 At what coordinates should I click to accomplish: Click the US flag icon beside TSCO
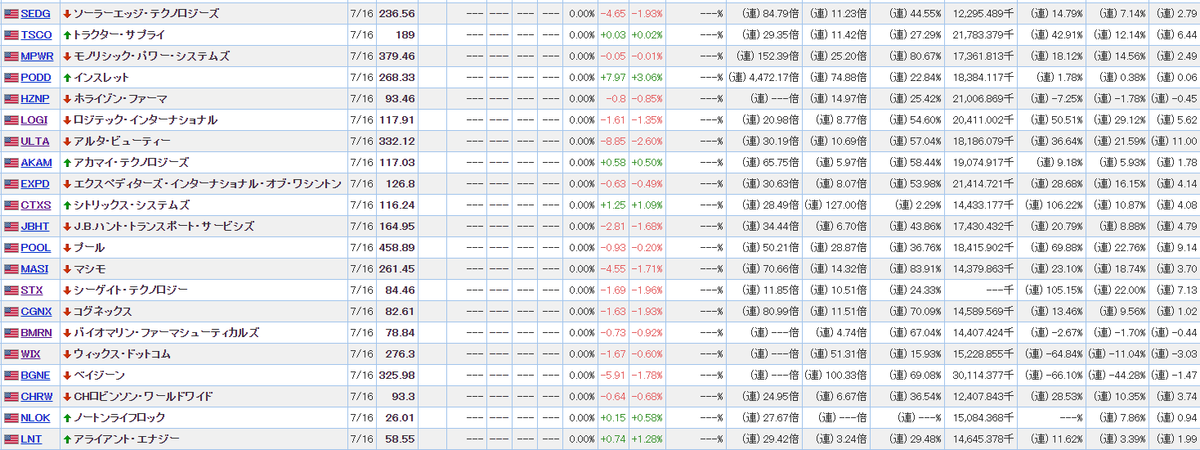click(11, 34)
